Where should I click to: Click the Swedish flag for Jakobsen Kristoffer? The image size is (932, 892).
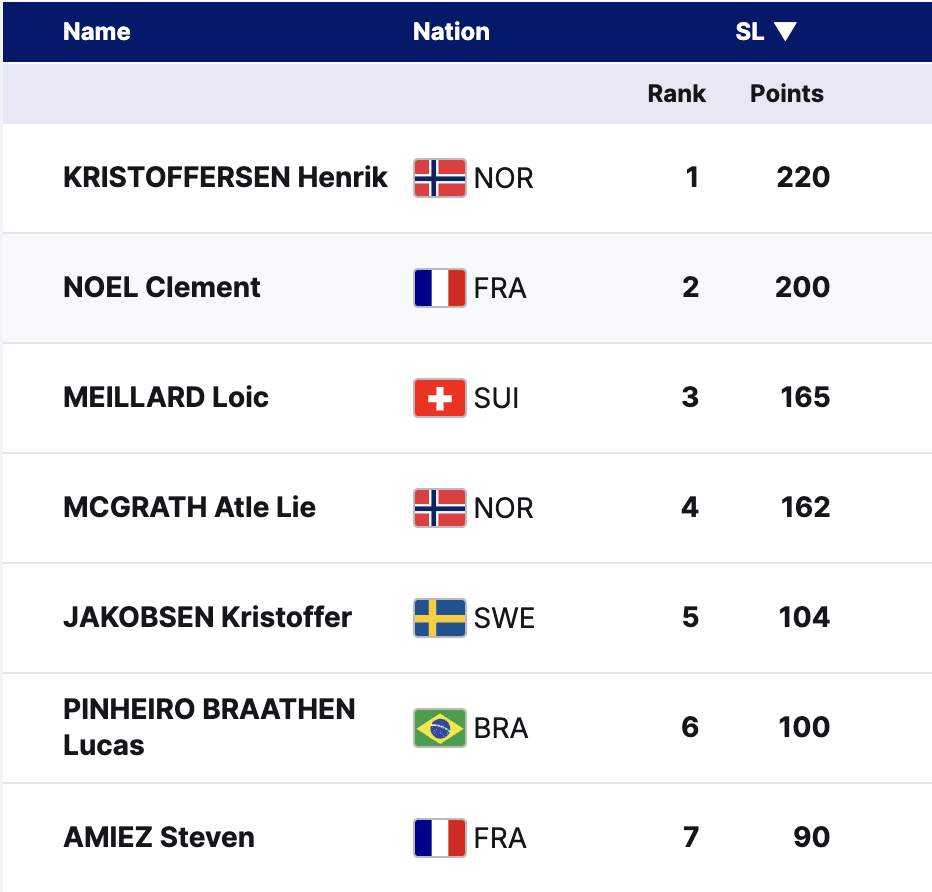pos(440,618)
